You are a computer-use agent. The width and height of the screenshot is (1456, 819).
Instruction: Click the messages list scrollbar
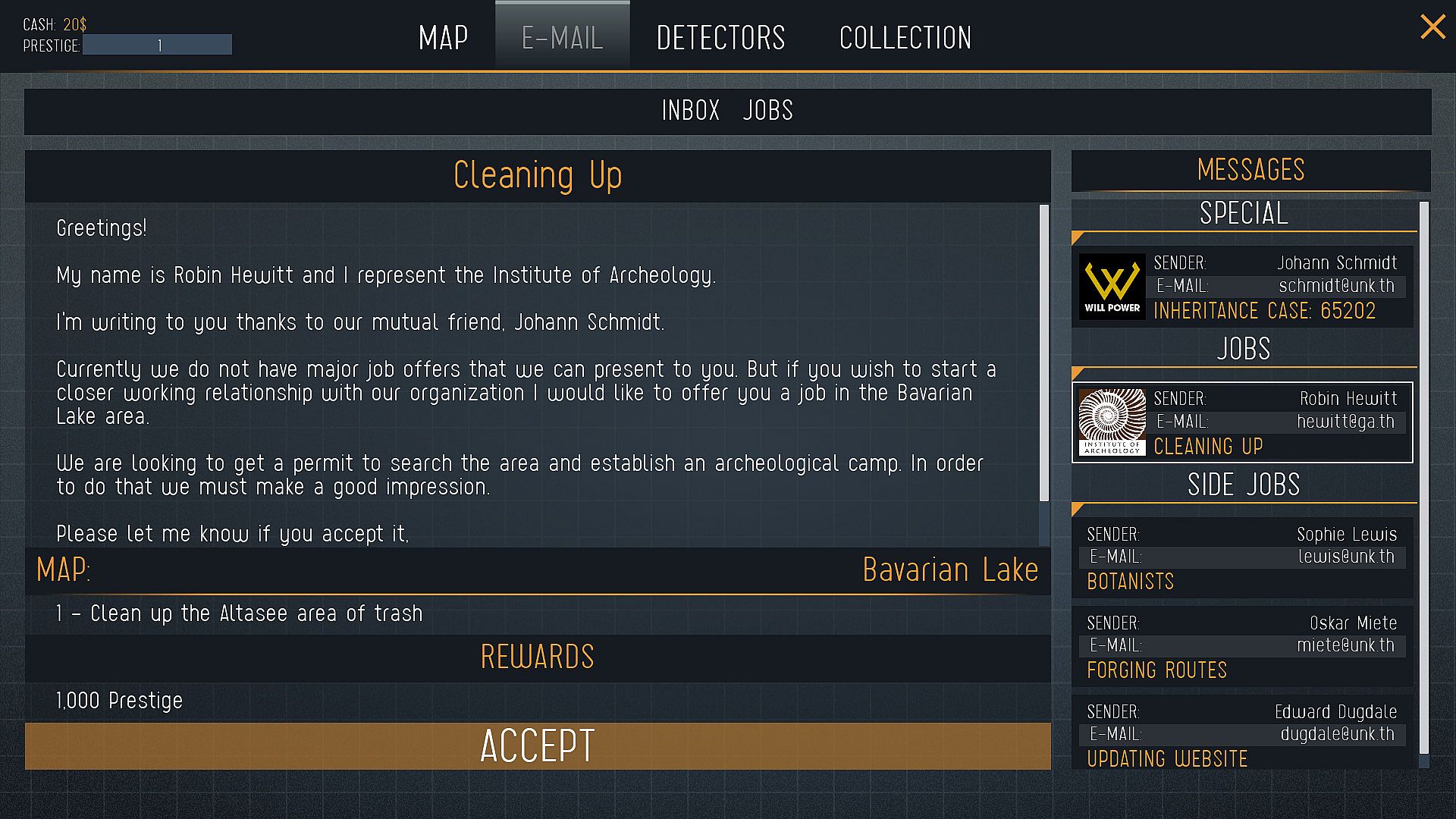pyautogui.click(x=1423, y=478)
